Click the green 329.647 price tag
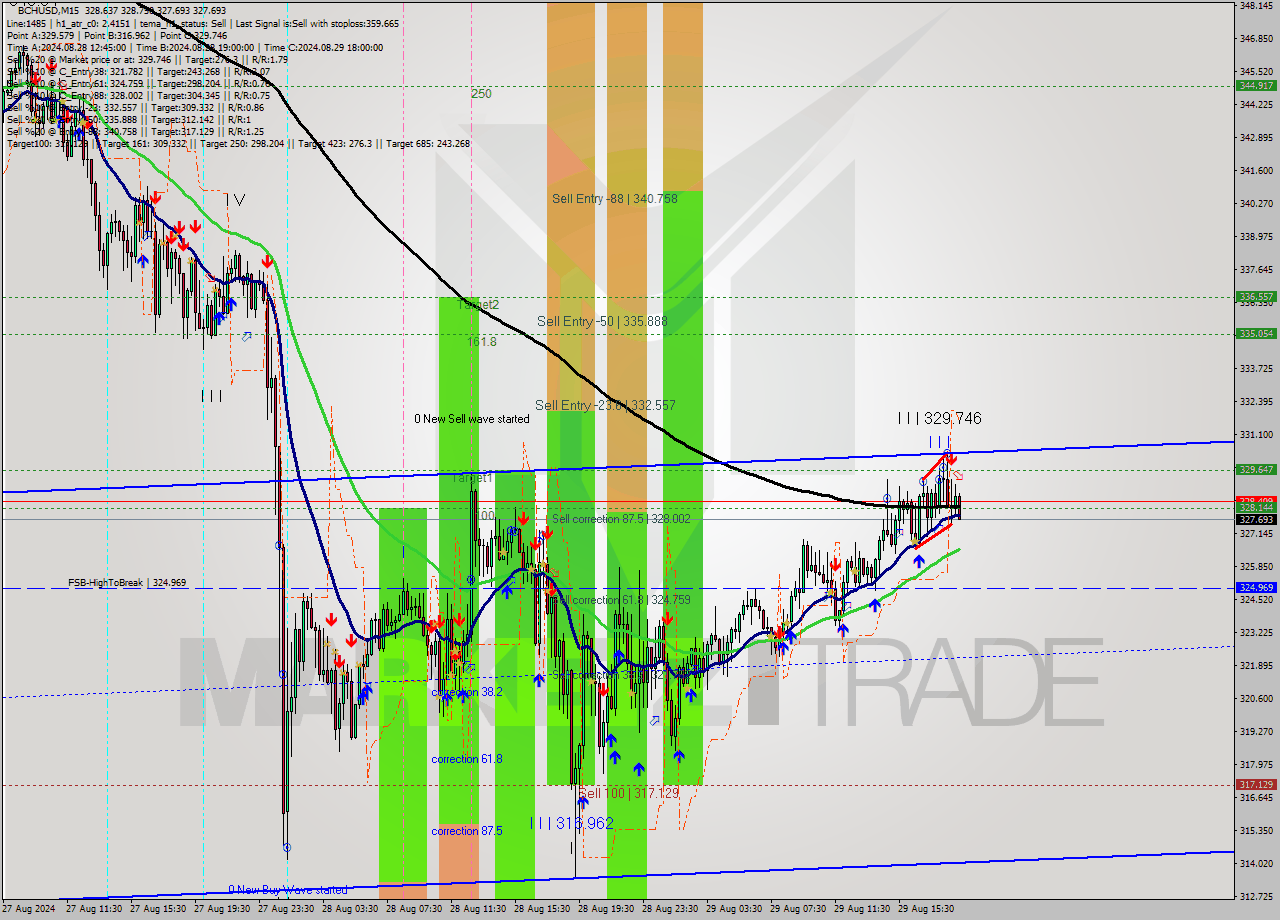 click(1257, 470)
